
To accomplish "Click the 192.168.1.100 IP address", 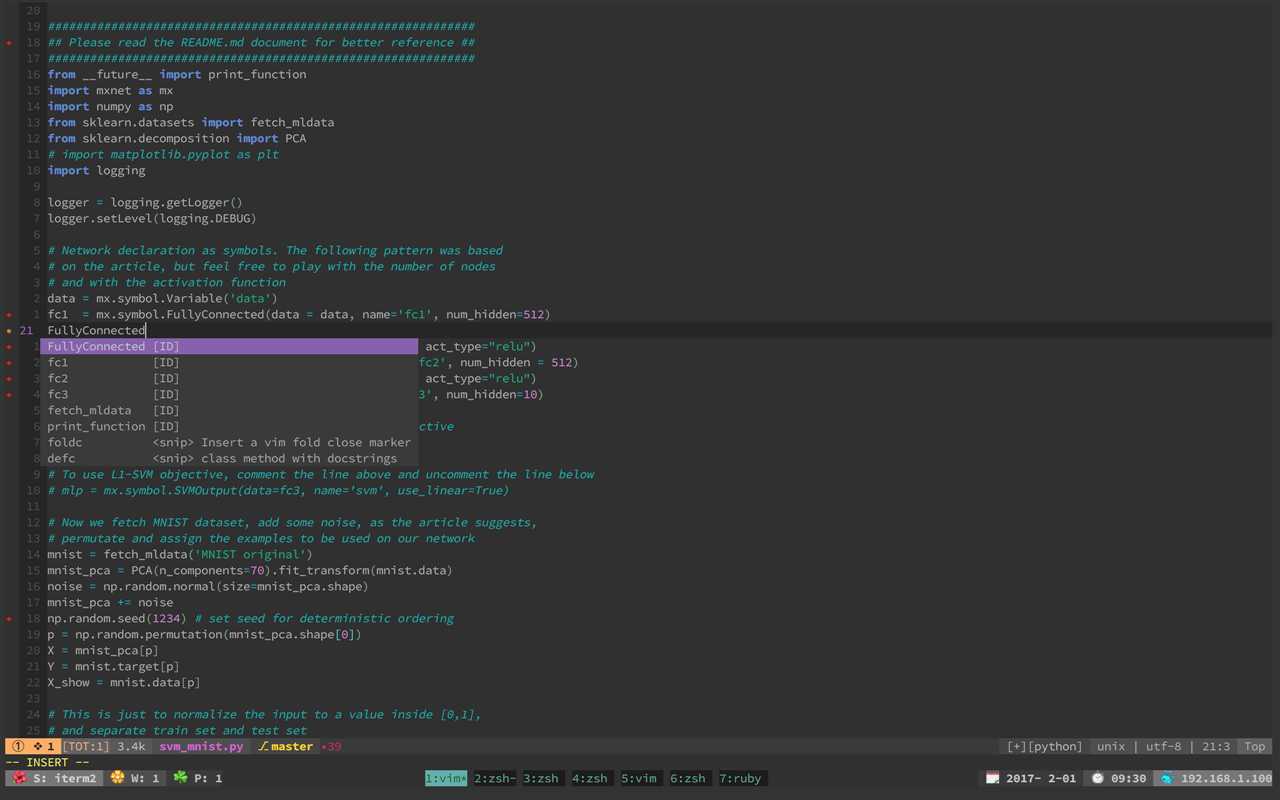I will [1226, 778].
